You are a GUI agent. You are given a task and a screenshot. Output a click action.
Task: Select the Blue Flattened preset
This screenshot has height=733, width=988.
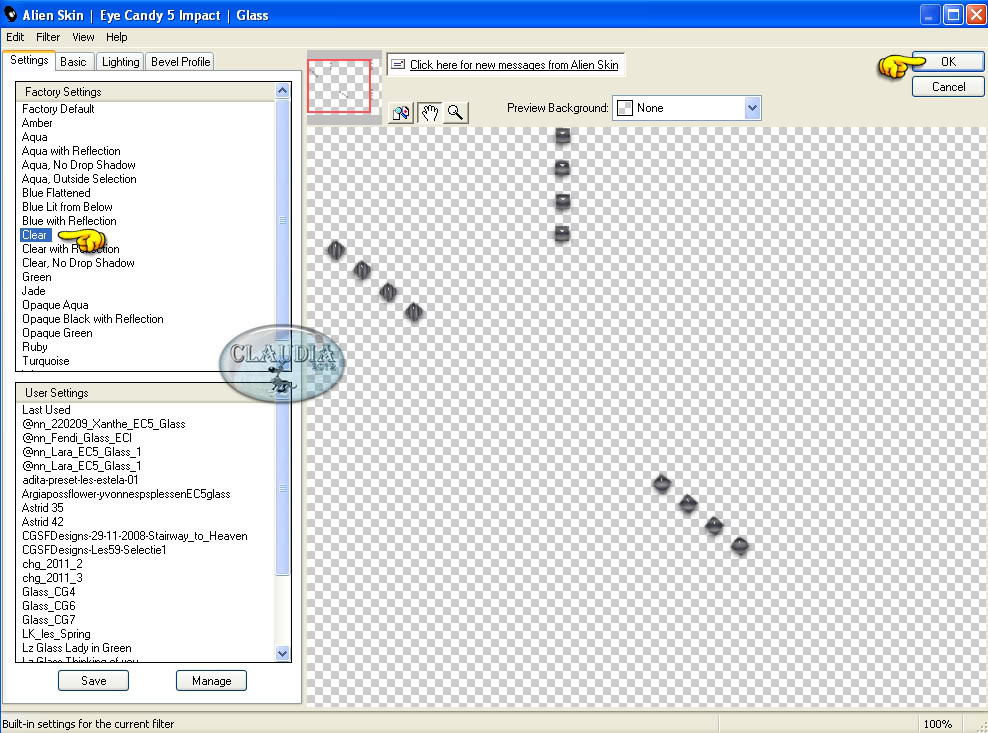pos(56,193)
